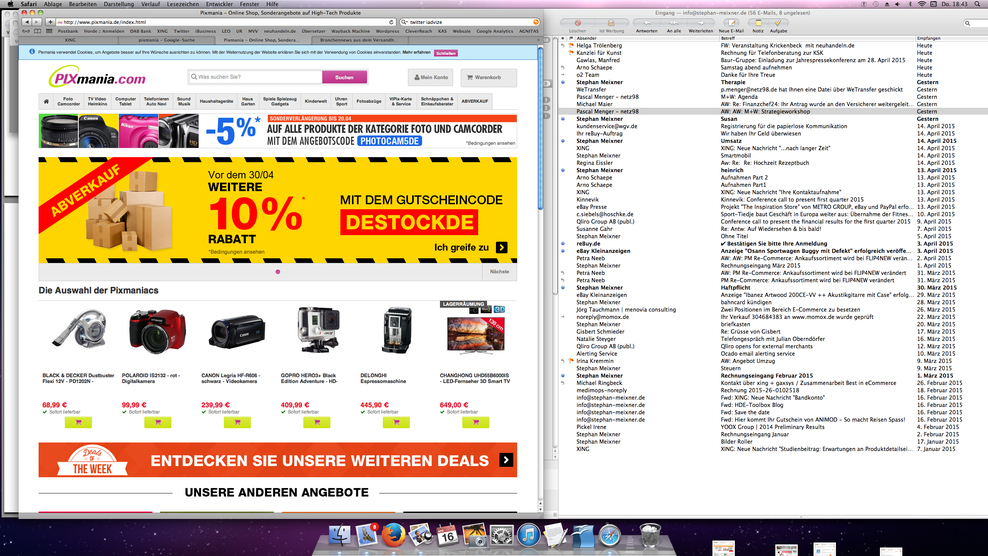Viewport: 988px width, 556px height.
Task: Open Firefox from the Dock
Action: (393, 536)
